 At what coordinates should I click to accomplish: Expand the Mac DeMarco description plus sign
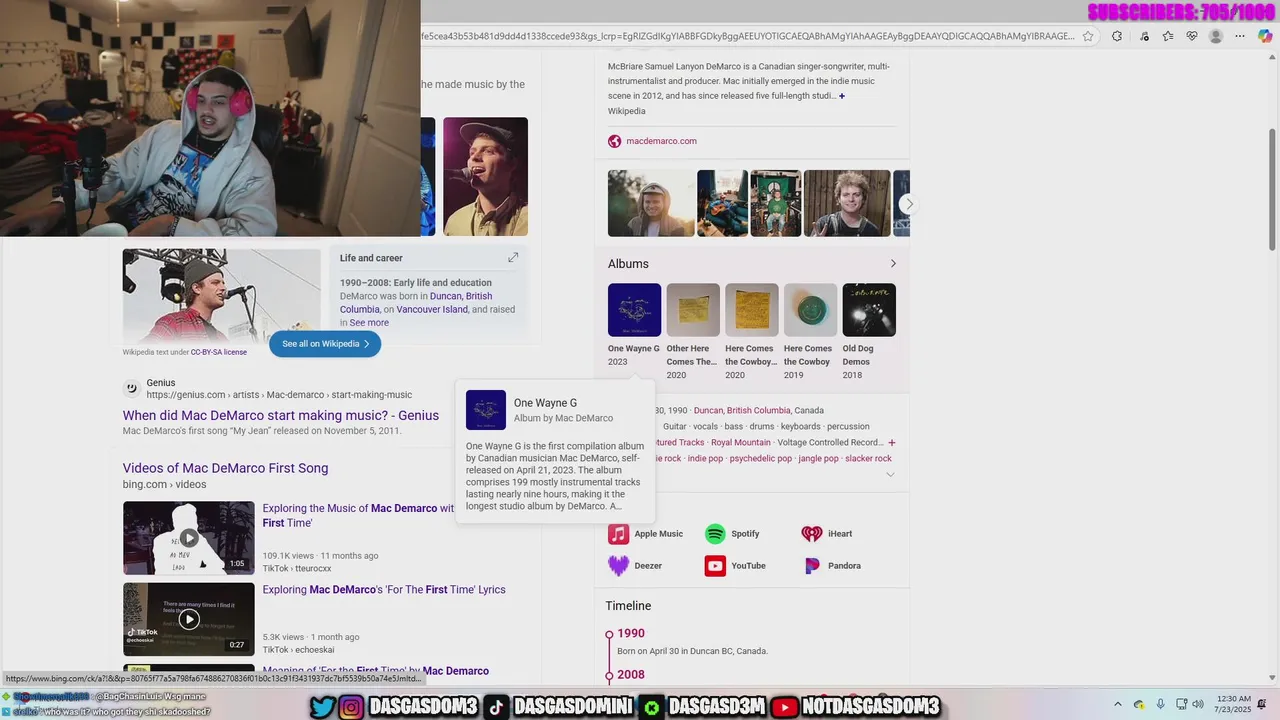click(x=842, y=96)
